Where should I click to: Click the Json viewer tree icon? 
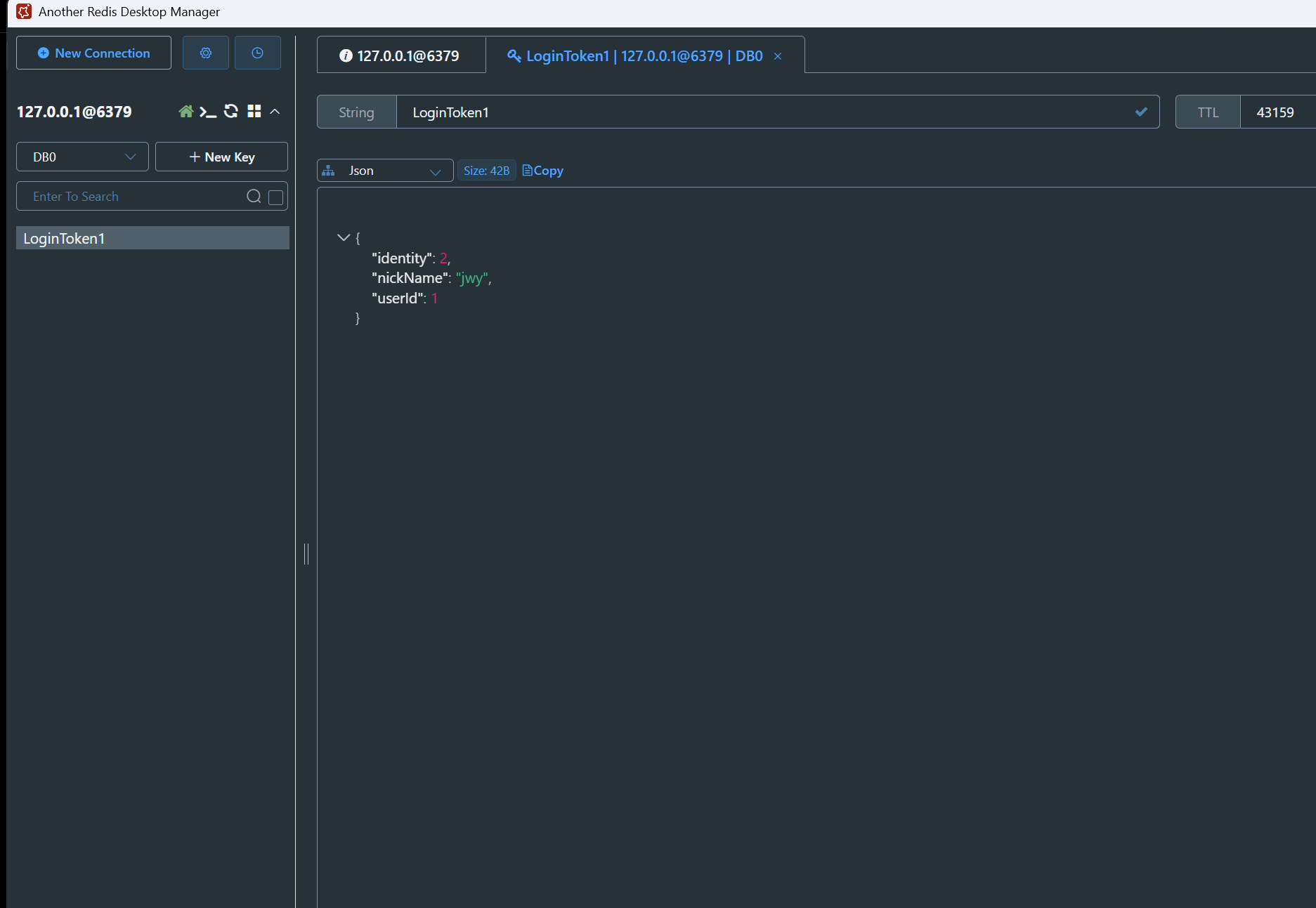click(x=328, y=171)
